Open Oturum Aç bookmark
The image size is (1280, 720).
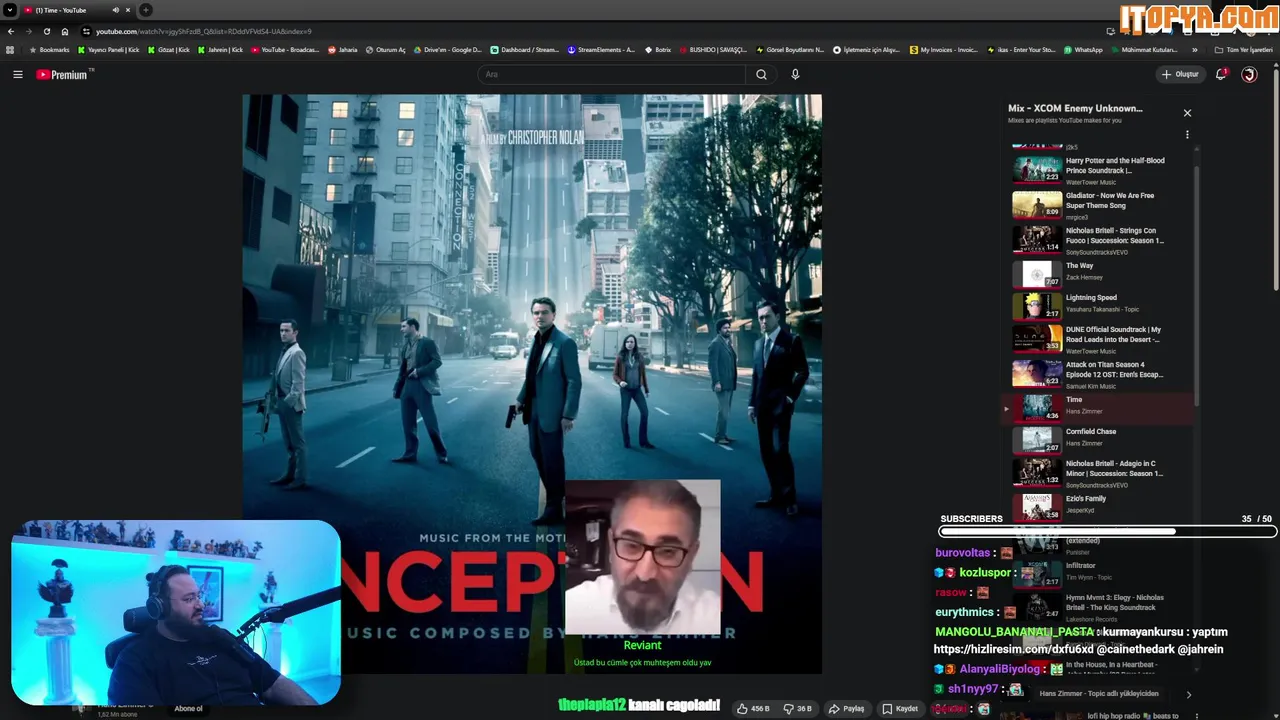[x=386, y=49]
